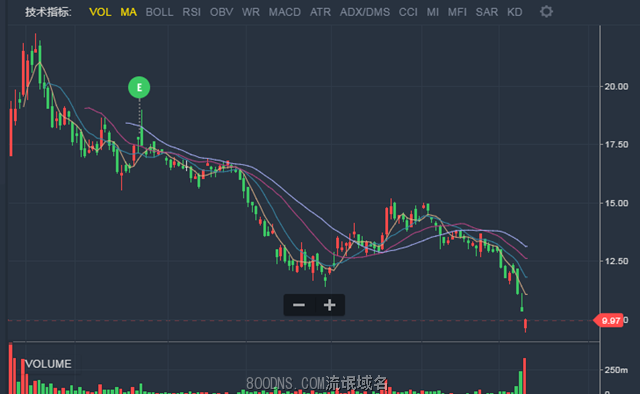Click the 17.50 price axis label
This screenshot has width=640, height=394.
coord(616,145)
